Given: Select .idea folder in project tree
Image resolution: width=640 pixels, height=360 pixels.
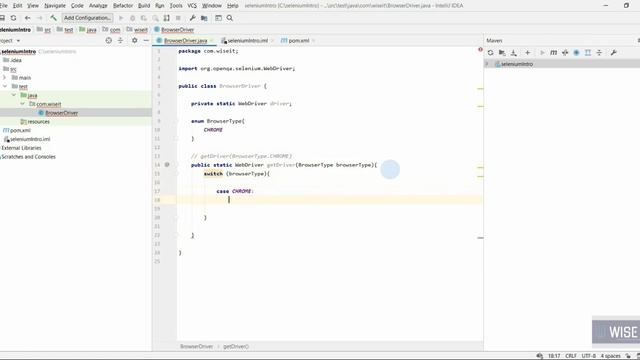Looking at the screenshot, I should tap(16, 60).
